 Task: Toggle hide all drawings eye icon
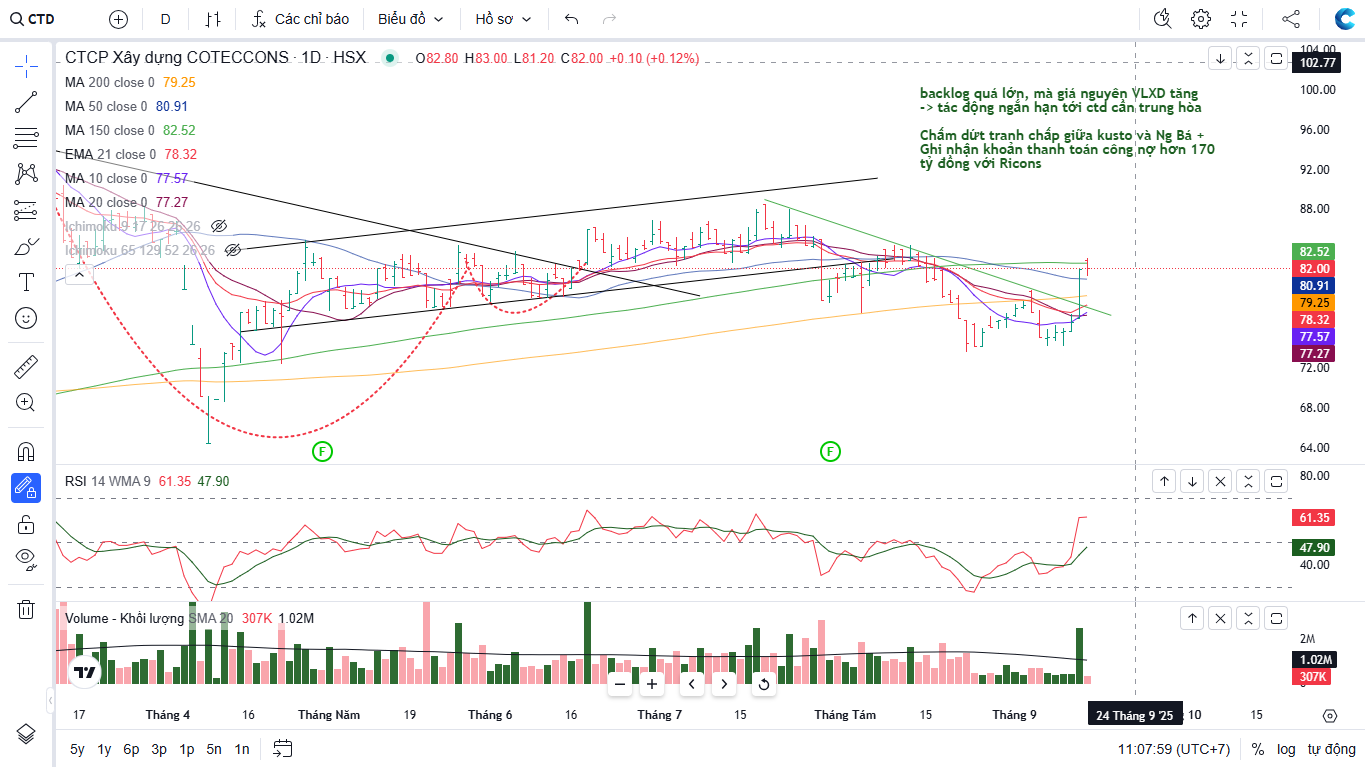26,558
